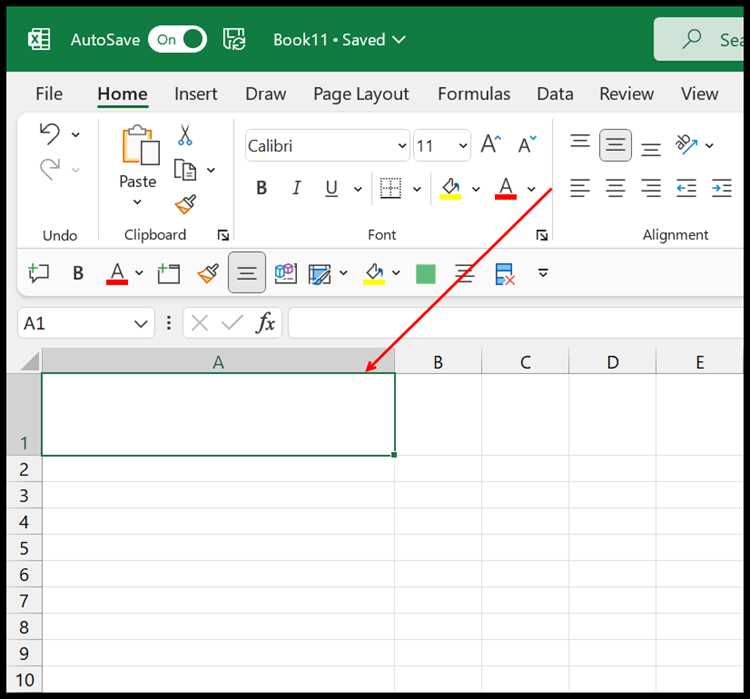The image size is (750, 699).
Task: Apply yellow Fill Color in Font group
Action: point(450,189)
